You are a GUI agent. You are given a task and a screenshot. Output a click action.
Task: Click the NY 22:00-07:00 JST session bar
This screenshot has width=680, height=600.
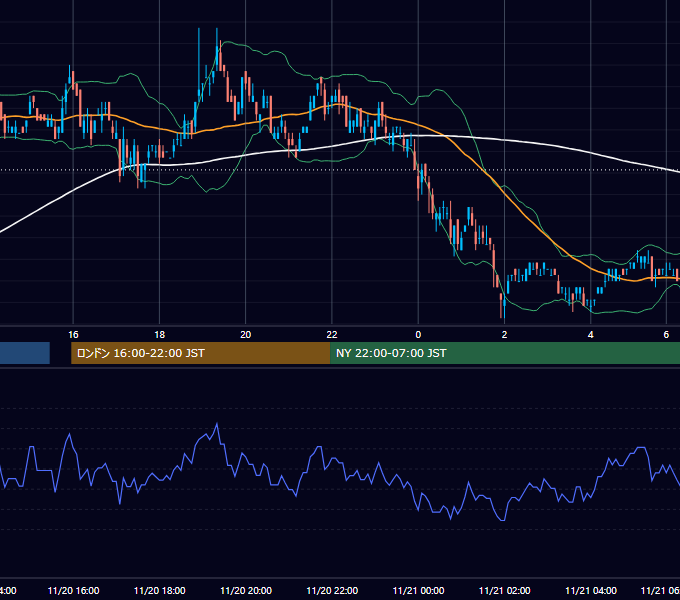[x=505, y=353]
